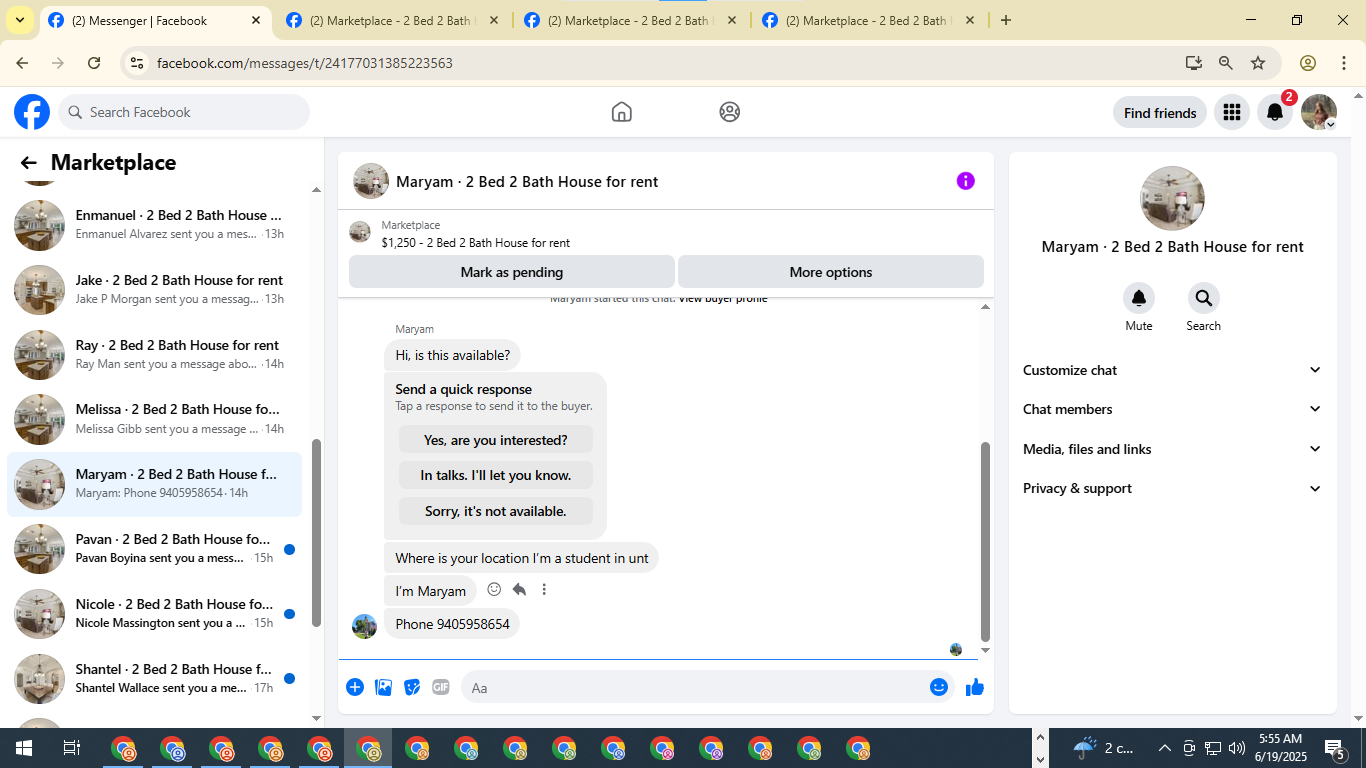The image size is (1366, 768).
Task: Click the Facebook logo
Action: pos(32,112)
